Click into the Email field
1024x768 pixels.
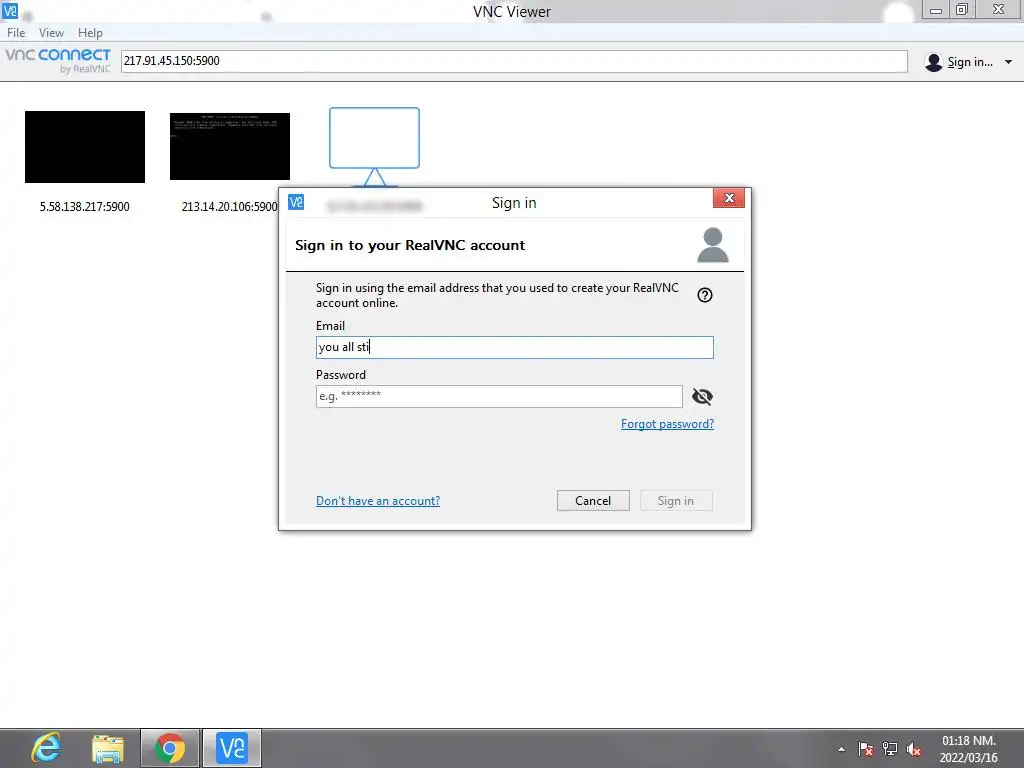[x=515, y=347]
